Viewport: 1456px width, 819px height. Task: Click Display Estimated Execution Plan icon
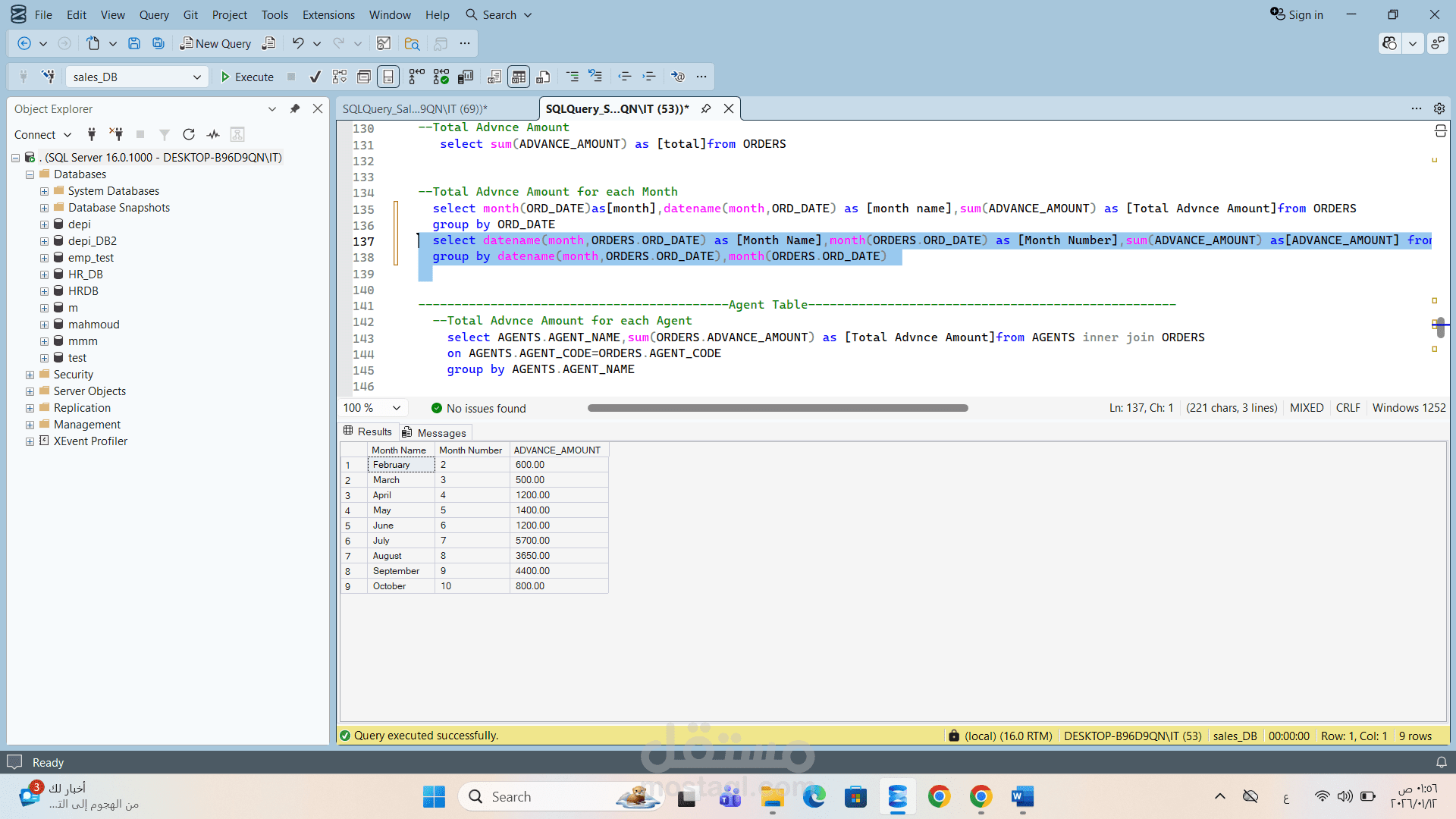[340, 77]
